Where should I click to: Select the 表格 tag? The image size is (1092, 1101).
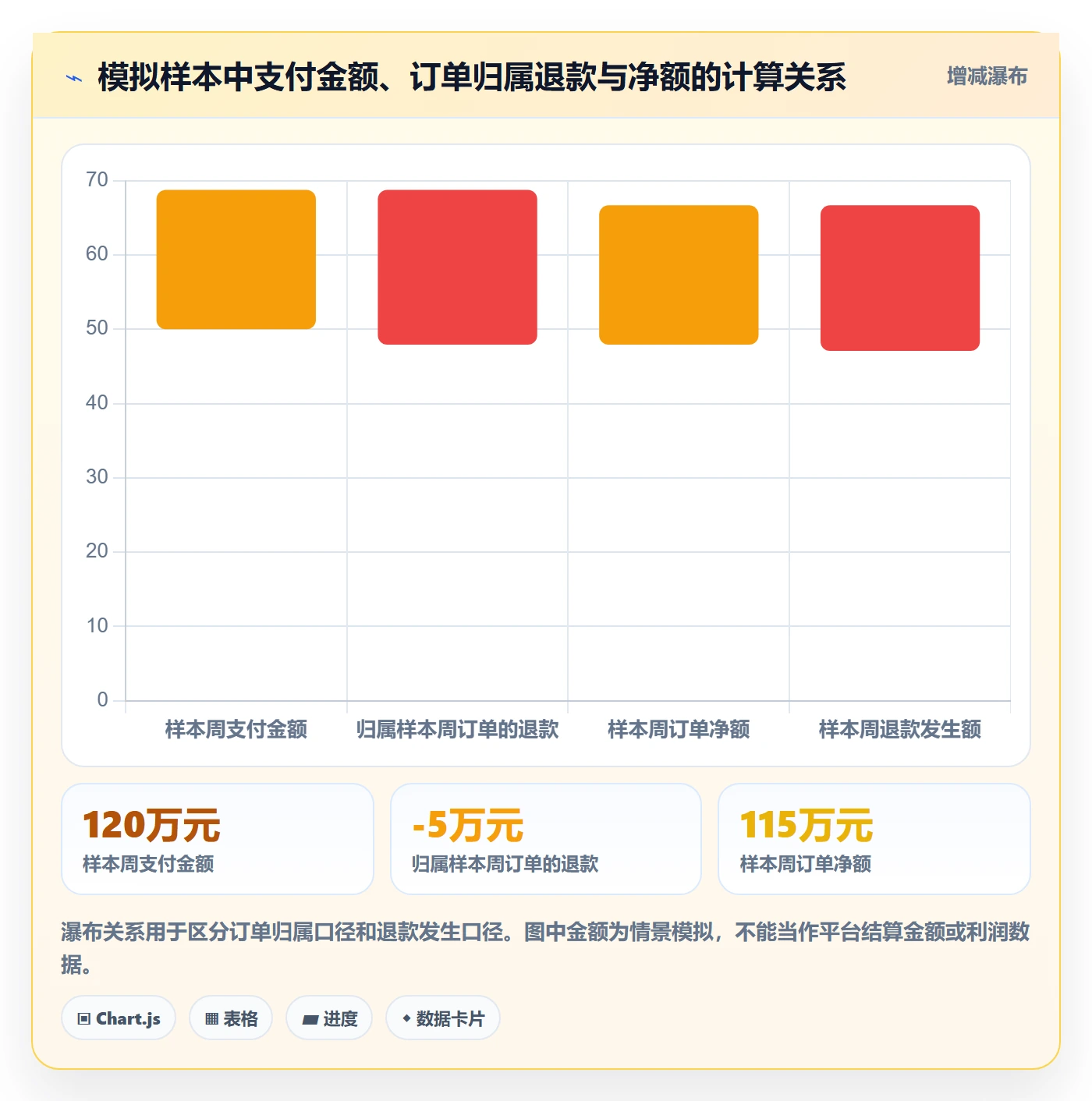point(231,1018)
